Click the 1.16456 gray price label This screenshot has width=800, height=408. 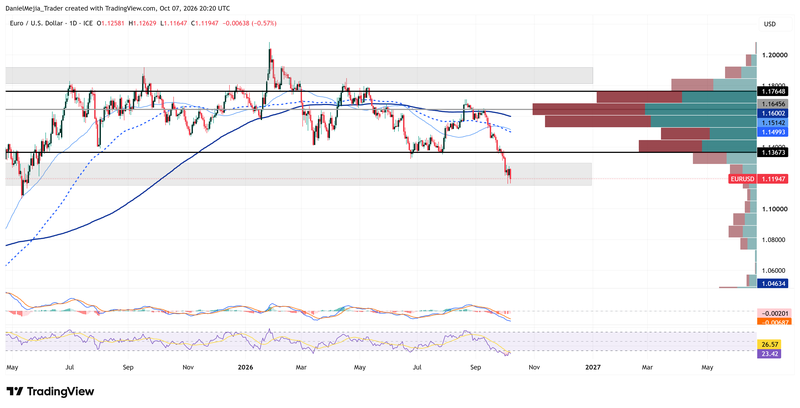[x=772, y=103]
